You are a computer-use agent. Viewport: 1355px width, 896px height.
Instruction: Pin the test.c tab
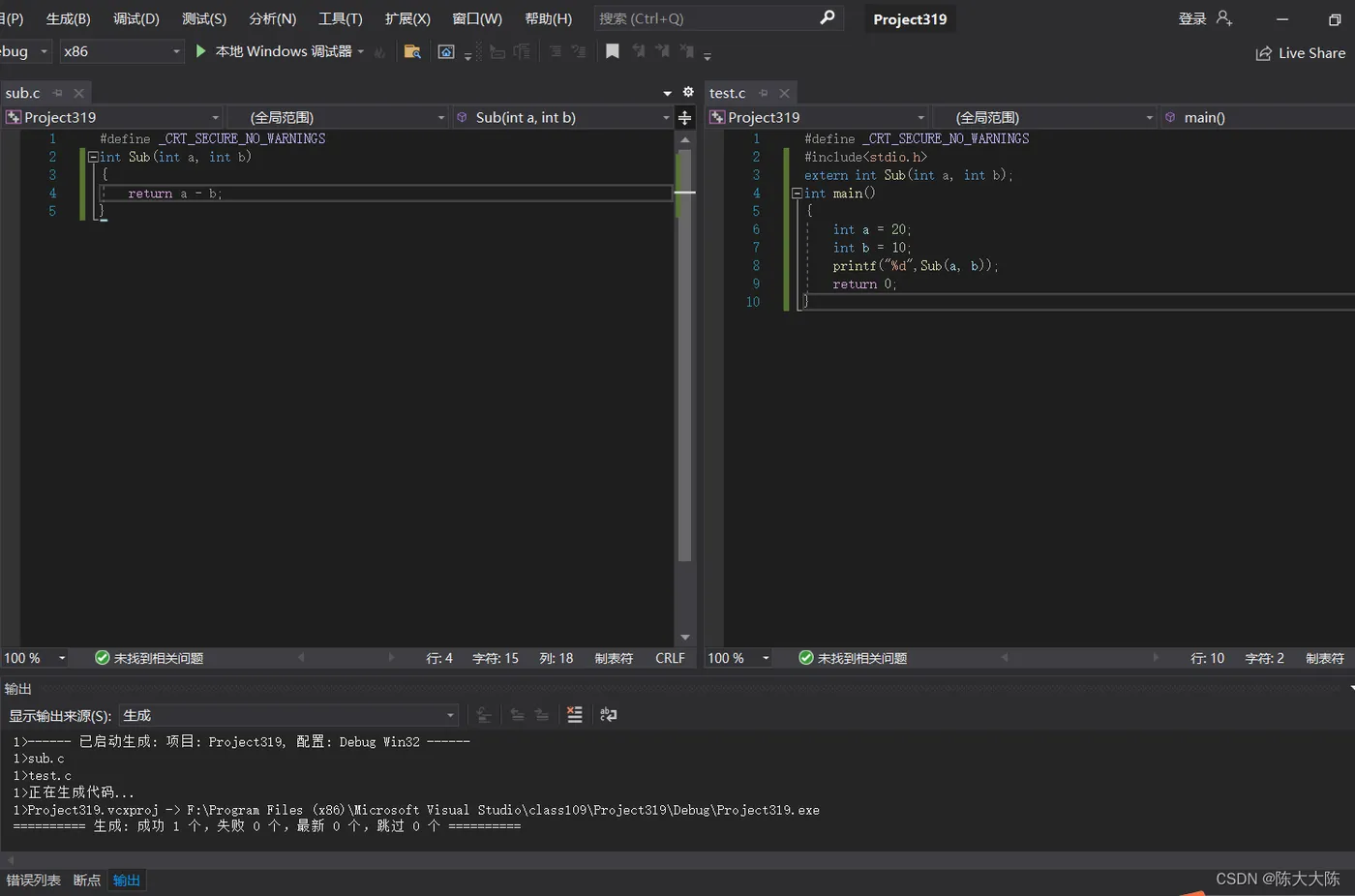pyautogui.click(x=764, y=93)
